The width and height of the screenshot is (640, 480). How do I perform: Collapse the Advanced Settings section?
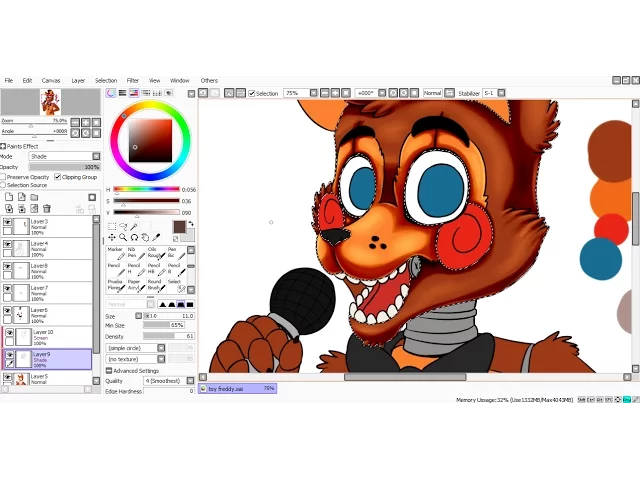coord(109,371)
